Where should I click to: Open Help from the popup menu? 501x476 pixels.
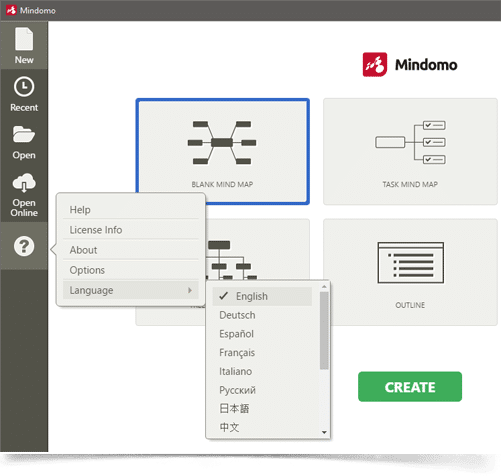tap(131, 210)
